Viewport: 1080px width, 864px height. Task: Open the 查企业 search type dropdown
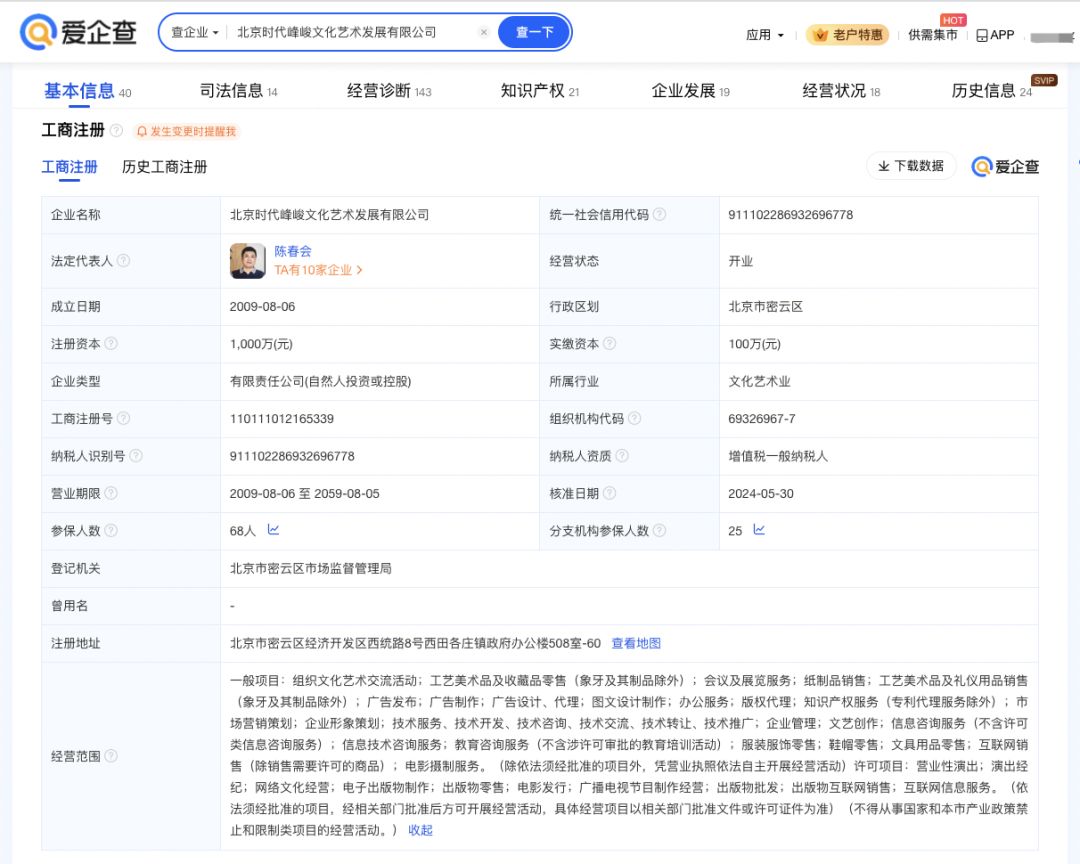pos(194,32)
